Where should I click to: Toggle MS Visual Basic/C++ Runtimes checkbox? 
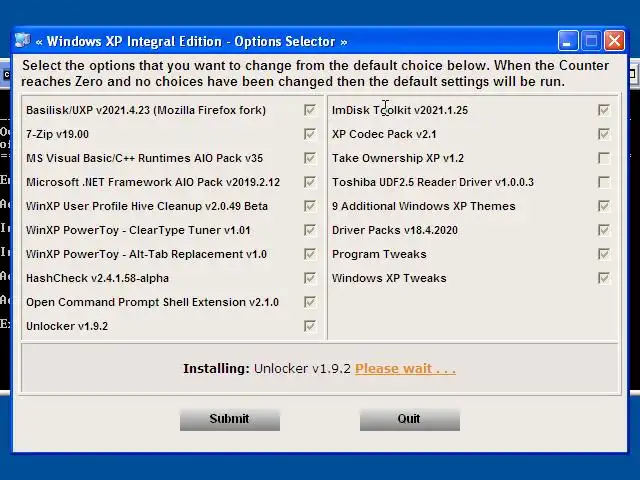tap(310, 158)
